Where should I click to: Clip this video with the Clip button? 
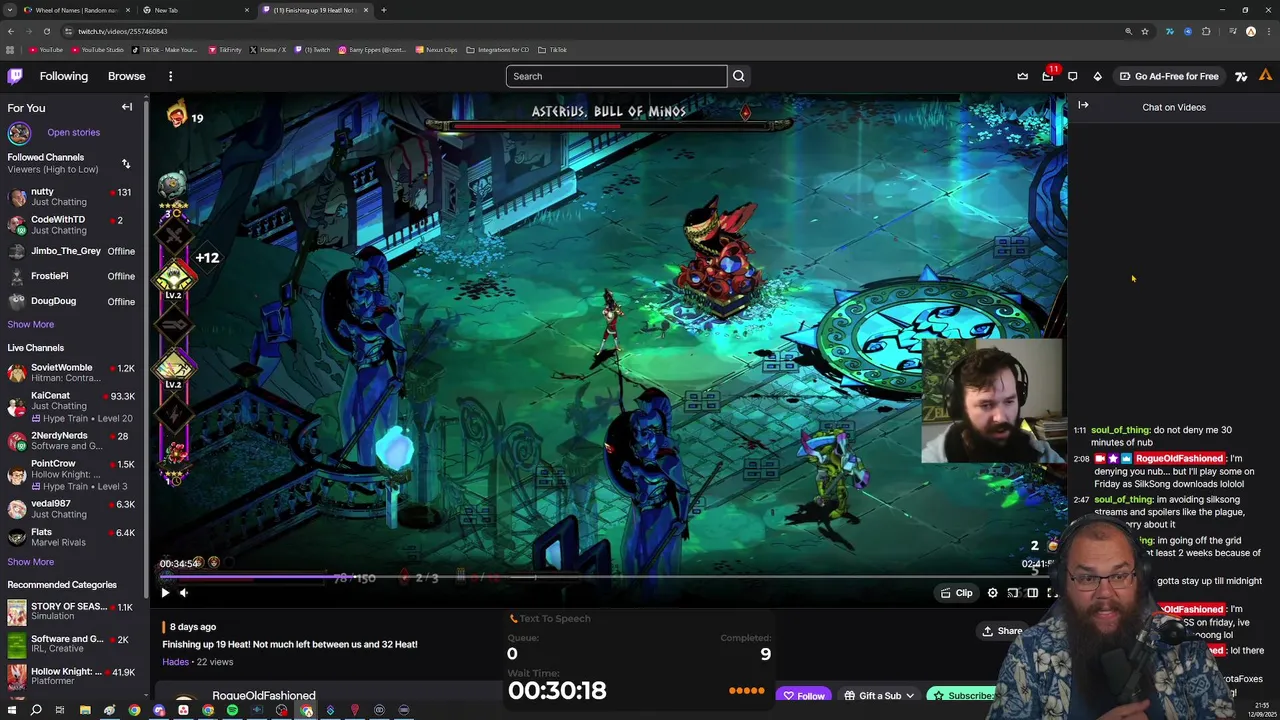(957, 593)
